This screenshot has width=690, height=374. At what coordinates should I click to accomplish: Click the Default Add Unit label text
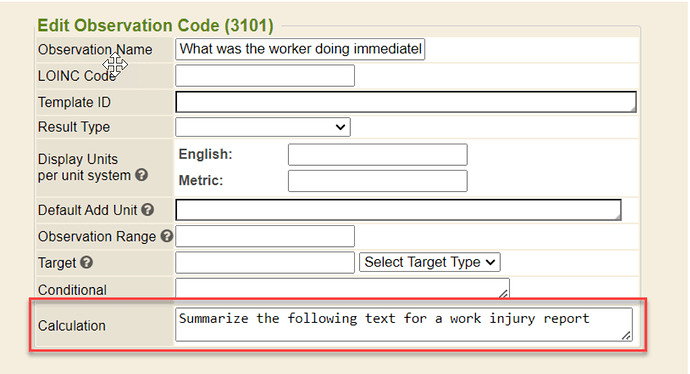pyautogui.click(x=88, y=210)
